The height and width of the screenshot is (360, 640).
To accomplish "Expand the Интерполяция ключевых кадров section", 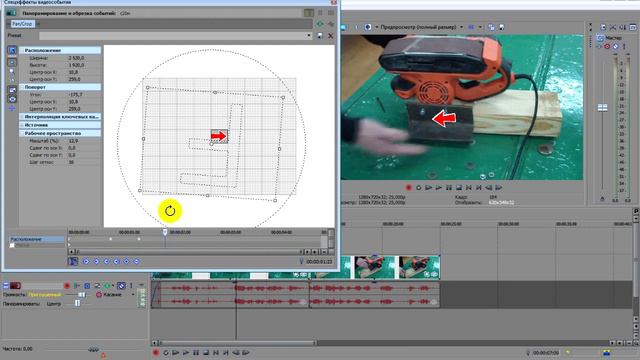I will click(x=22, y=117).
